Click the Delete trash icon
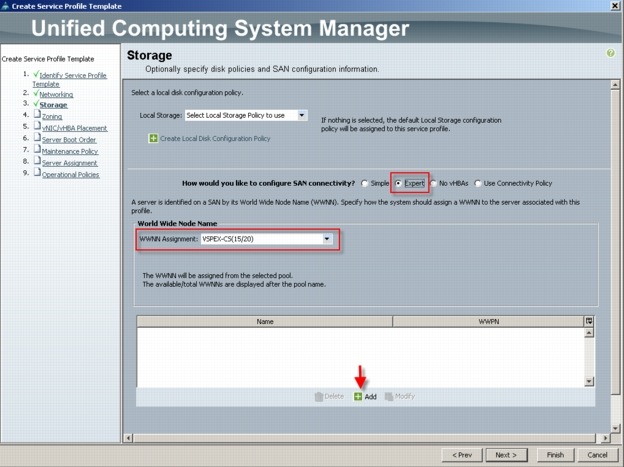This screenshot has width=624, height=467. coord(319,397)
